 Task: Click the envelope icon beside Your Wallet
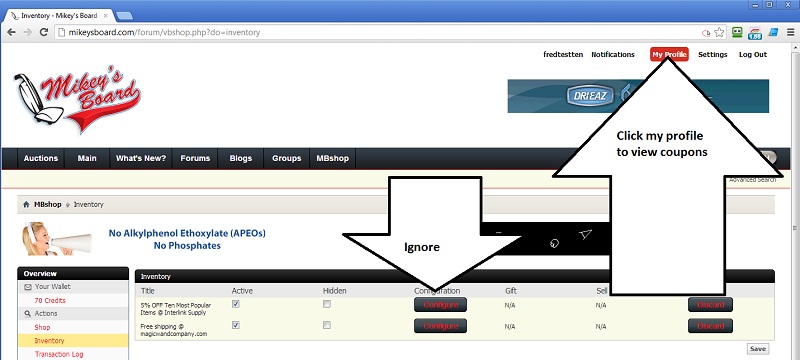tap(28, 287)
